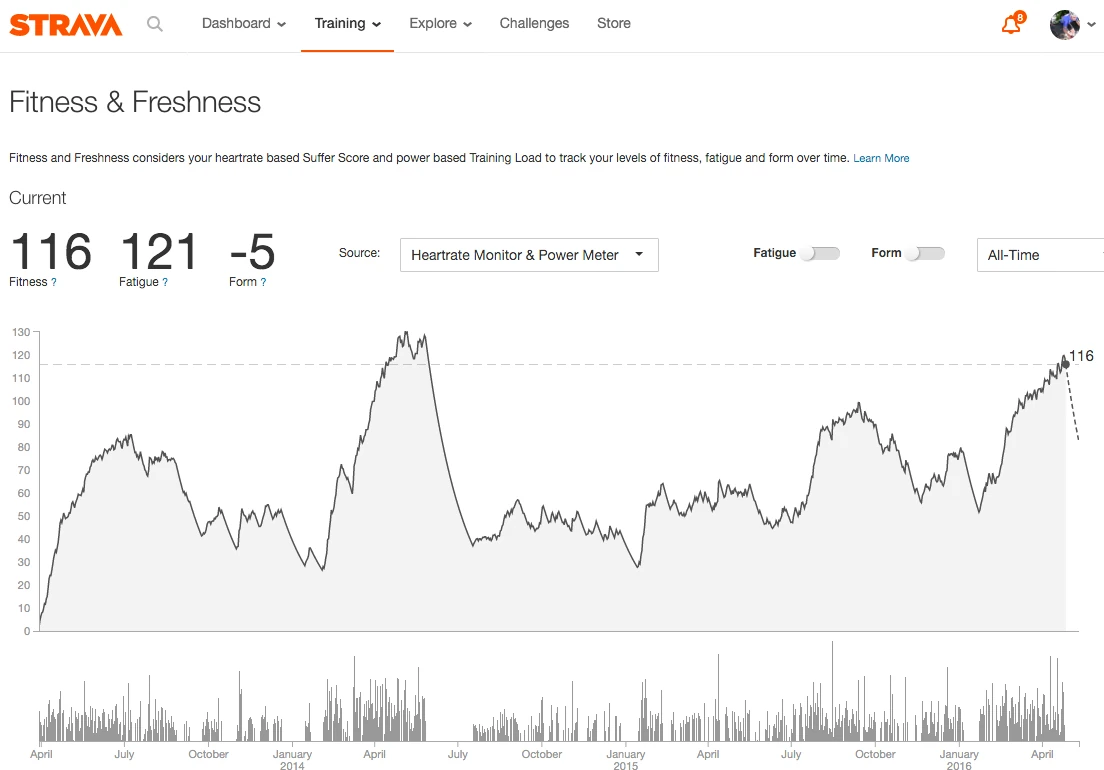Click the Learn More link

(880, 157)
